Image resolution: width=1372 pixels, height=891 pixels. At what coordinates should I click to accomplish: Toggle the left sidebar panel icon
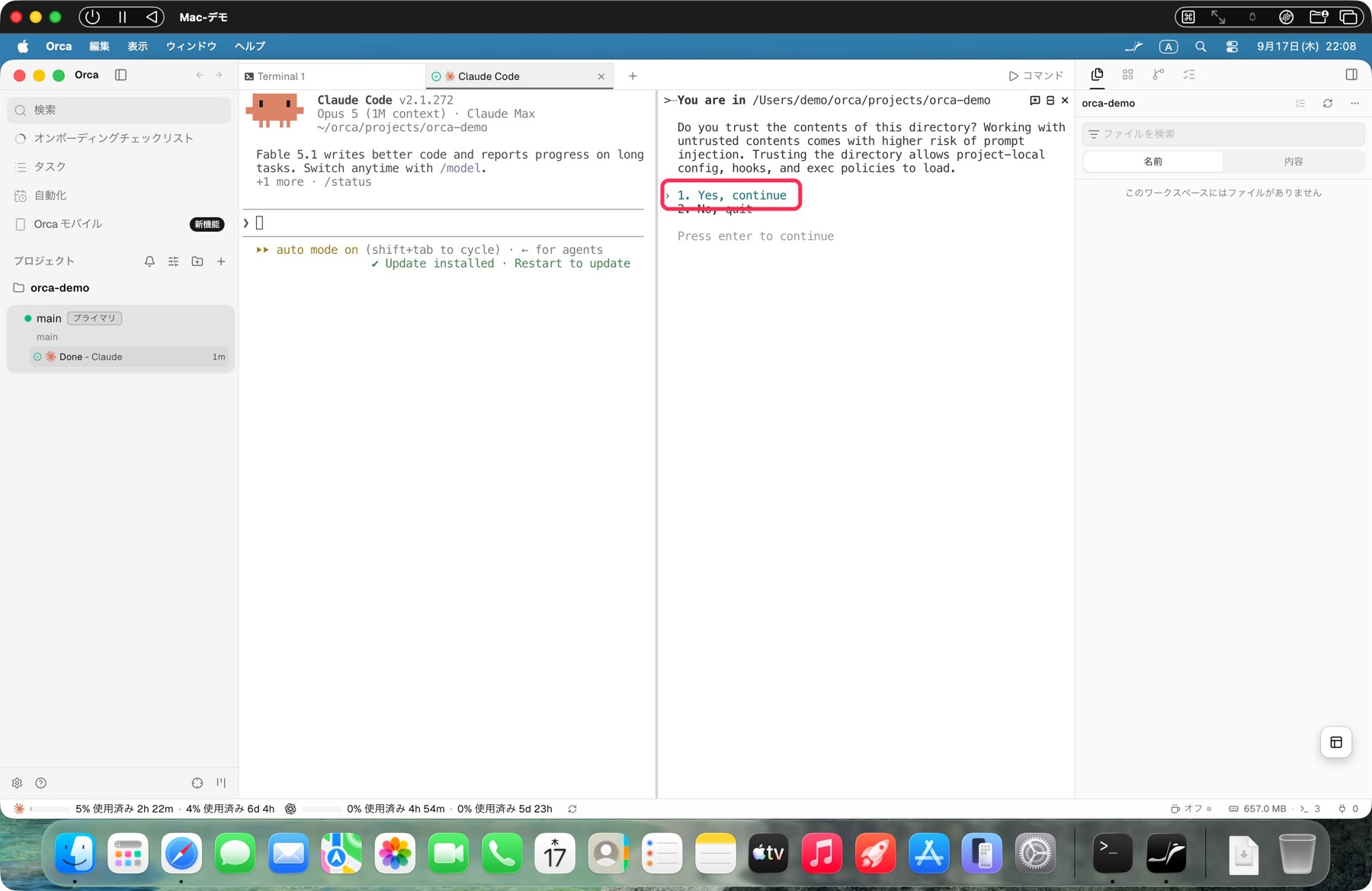(x=120, y=75)
